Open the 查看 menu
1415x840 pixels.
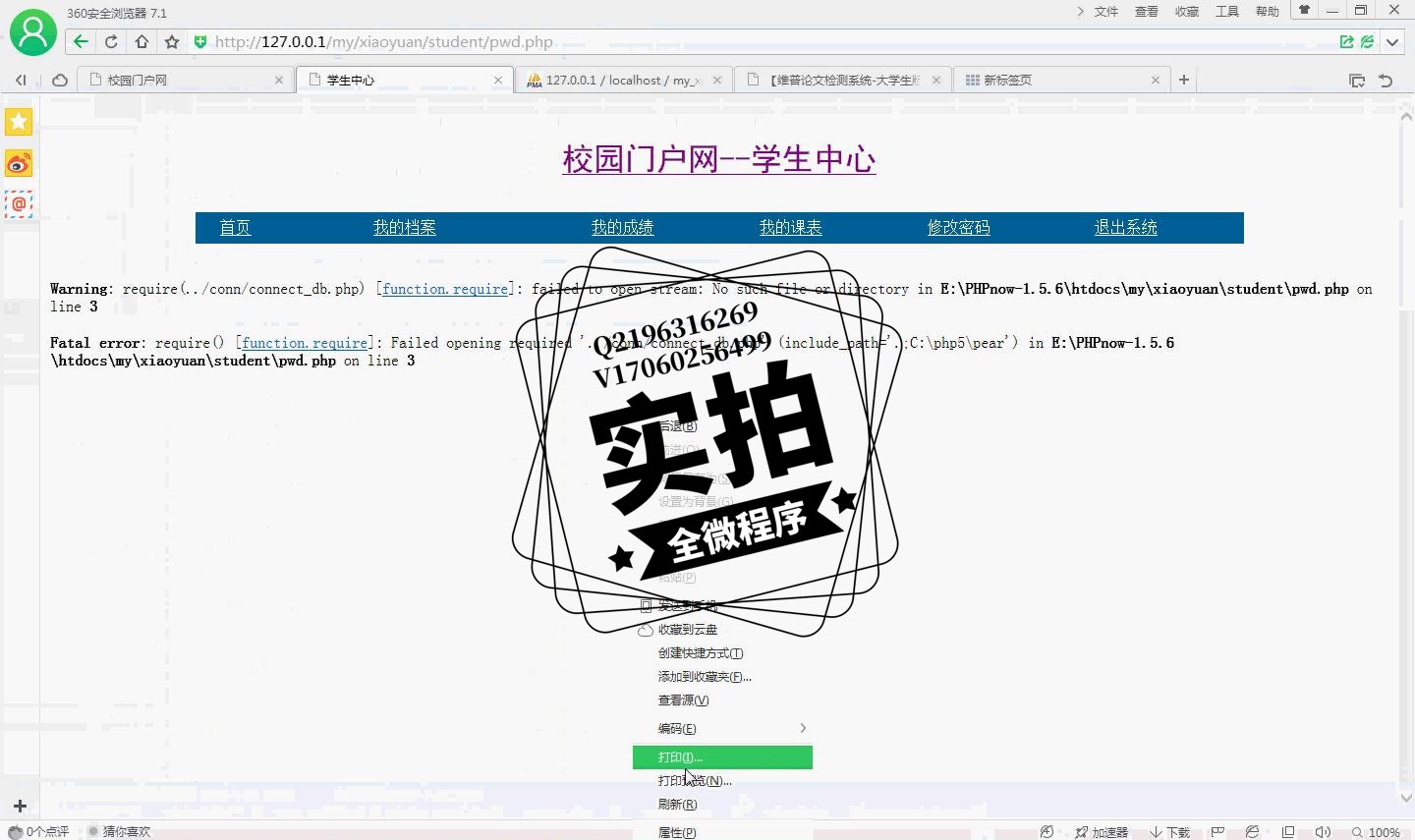click(1147, 12)
